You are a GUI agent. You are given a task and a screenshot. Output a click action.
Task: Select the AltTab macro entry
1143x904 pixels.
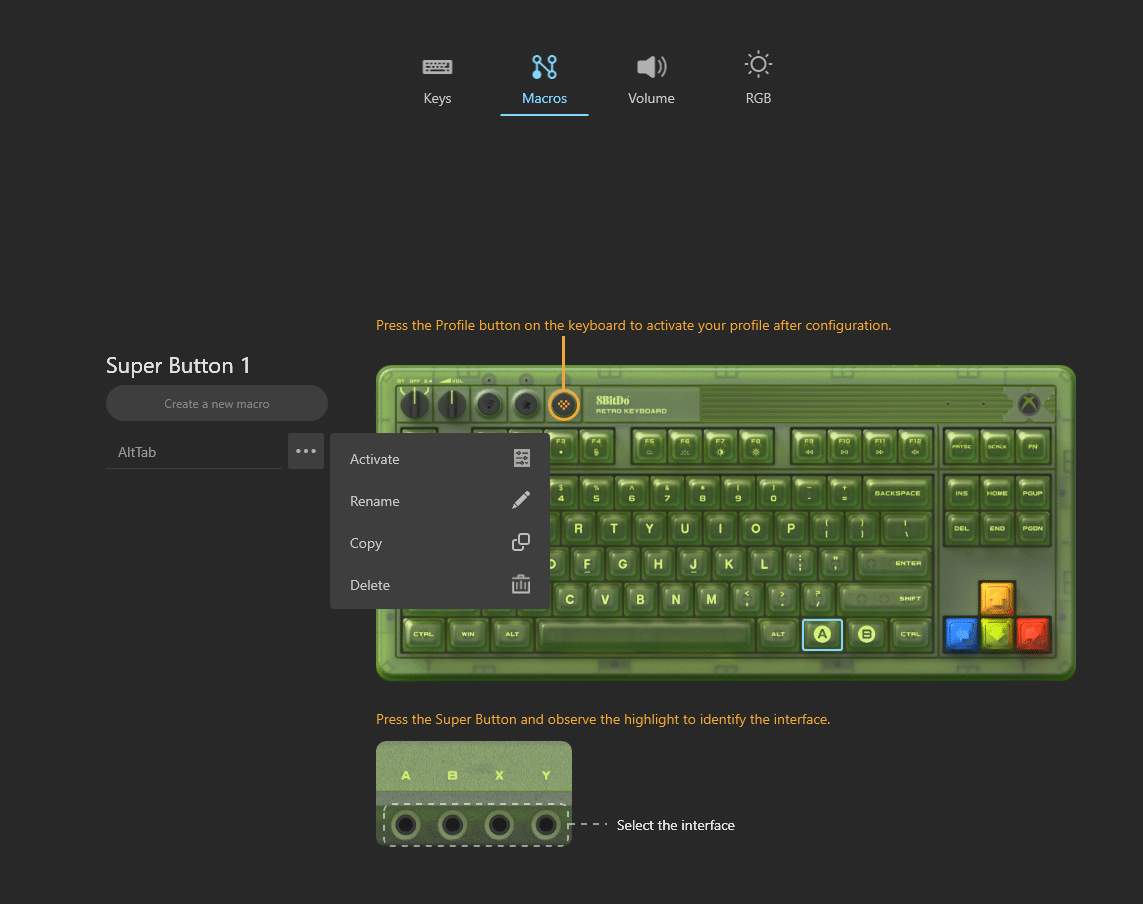(194, 452)
